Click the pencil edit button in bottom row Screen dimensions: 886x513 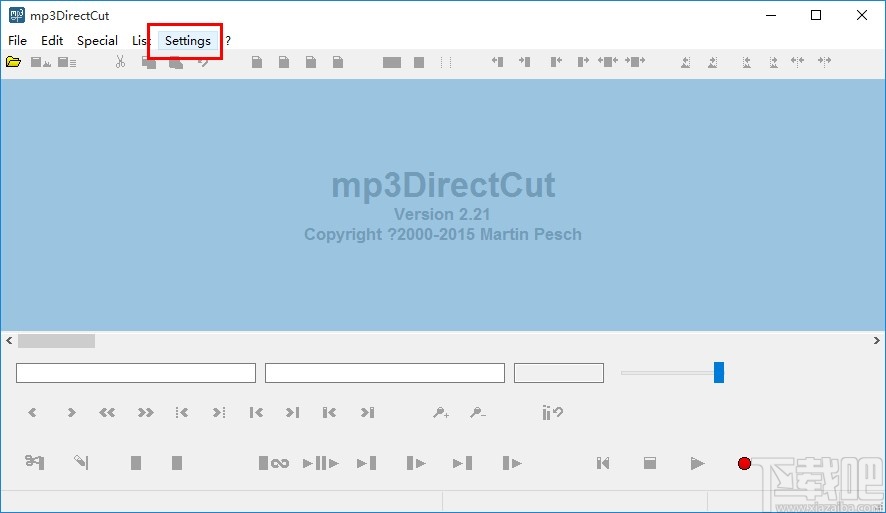click(81, 462)
